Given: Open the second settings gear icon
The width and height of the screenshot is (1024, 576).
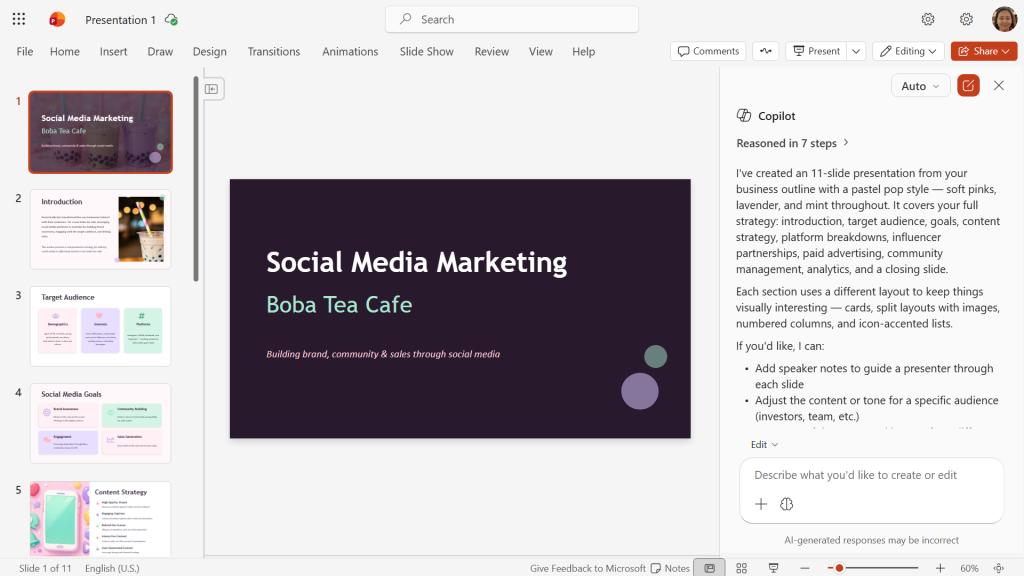Looking at the screenshot, I should [x=966, y=20].
